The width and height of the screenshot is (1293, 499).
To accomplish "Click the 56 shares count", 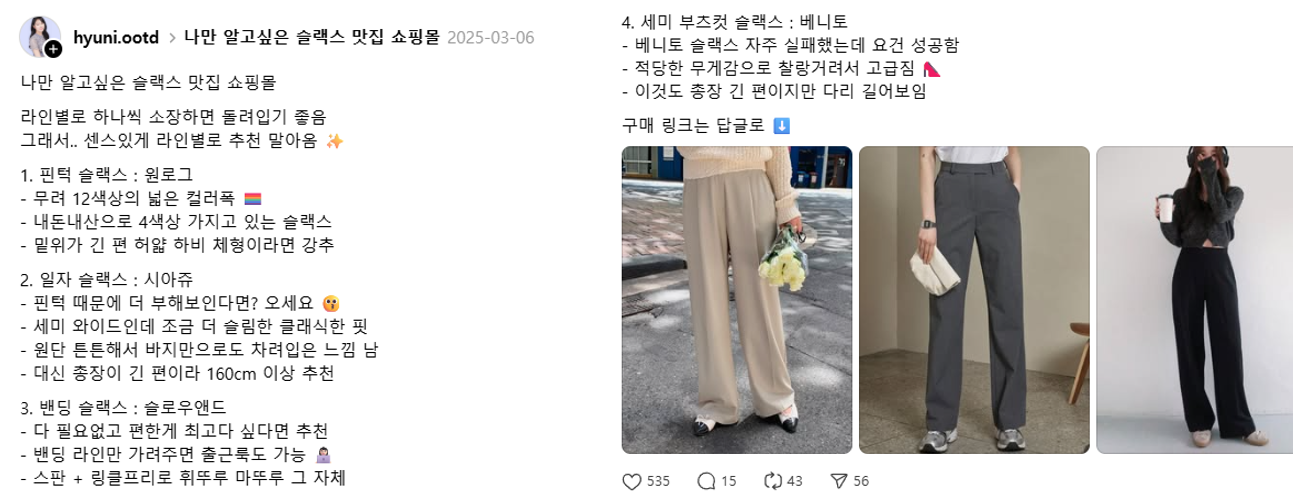I will pyautogui.click(x=861, y=482).
